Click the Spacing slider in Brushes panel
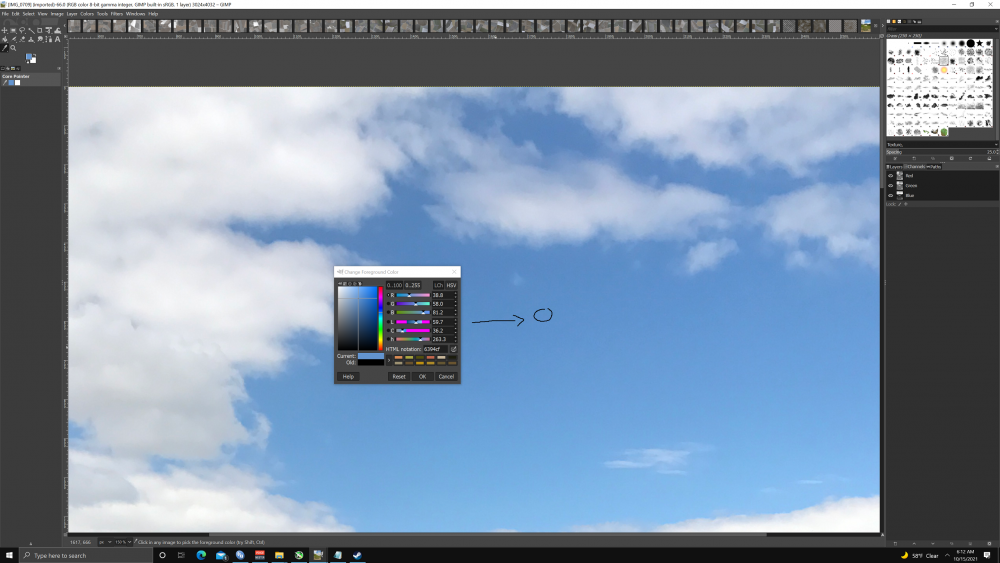The width and height of the screenshot is (1000, 563). click(942, 152)
